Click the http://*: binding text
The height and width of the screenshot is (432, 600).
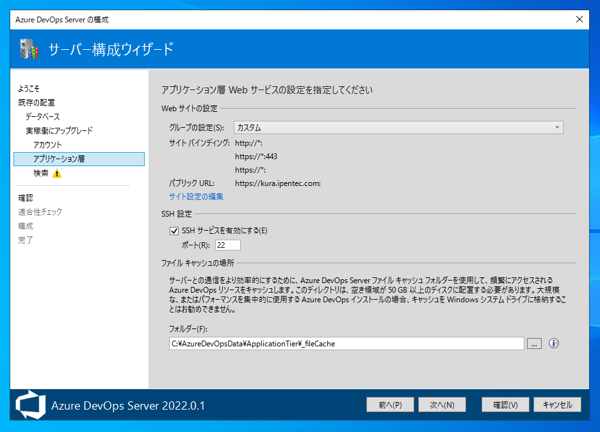249,143
